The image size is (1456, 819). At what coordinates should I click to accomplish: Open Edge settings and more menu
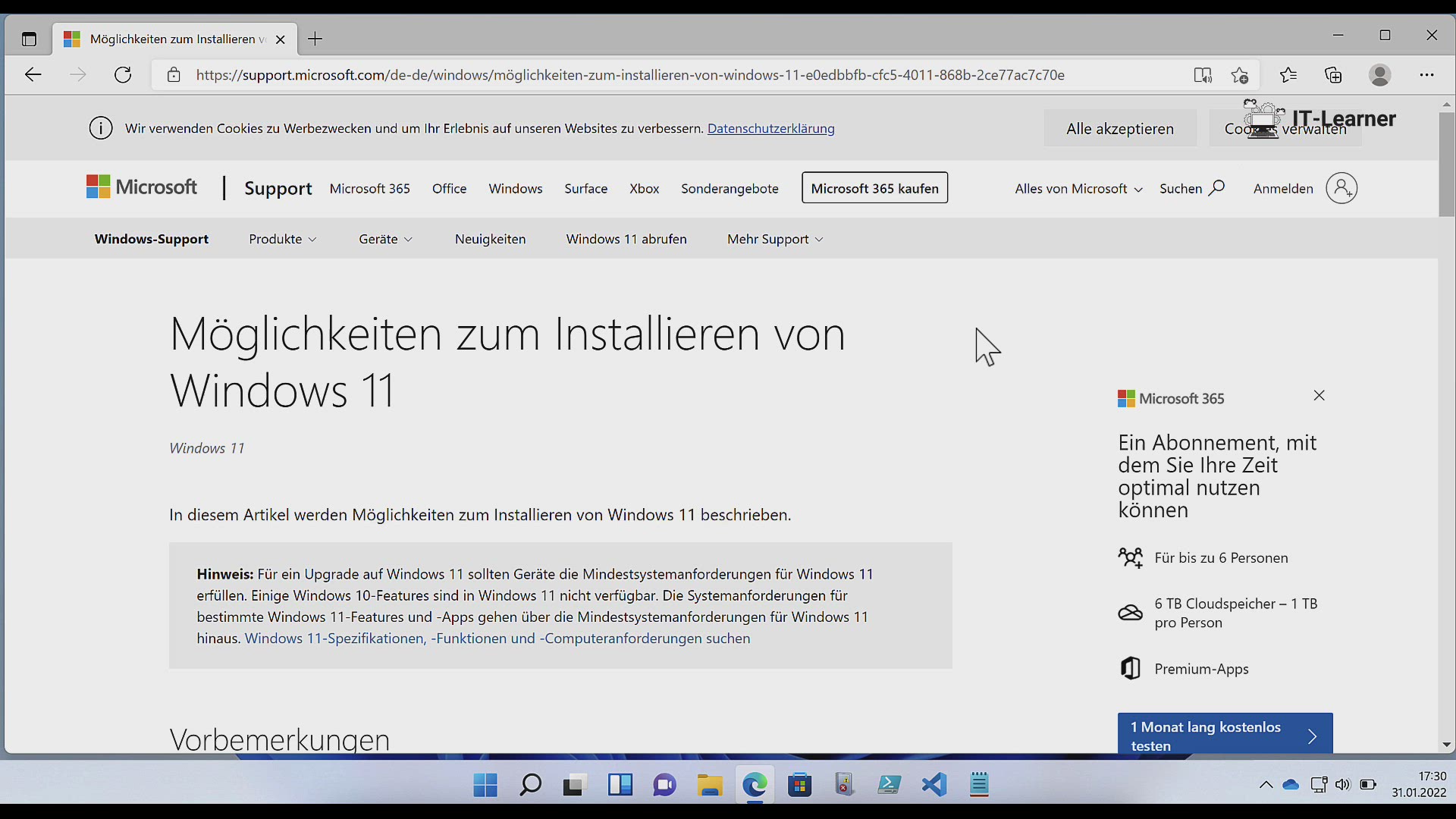[1427, 74]
